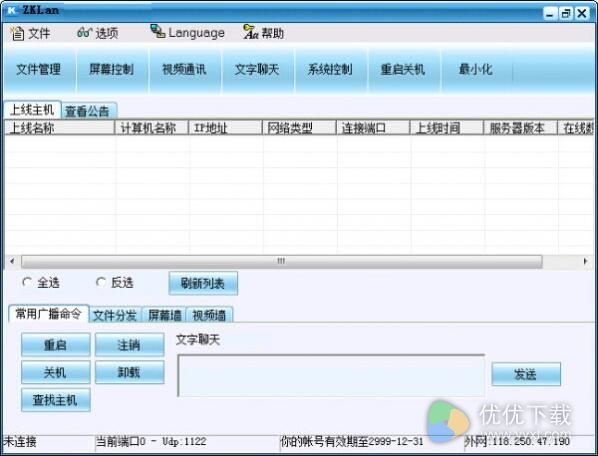Click the glasses icon beside 选项
Viewport: 598px width, 456px height.
pyautogui.click(x=84, y=33)
